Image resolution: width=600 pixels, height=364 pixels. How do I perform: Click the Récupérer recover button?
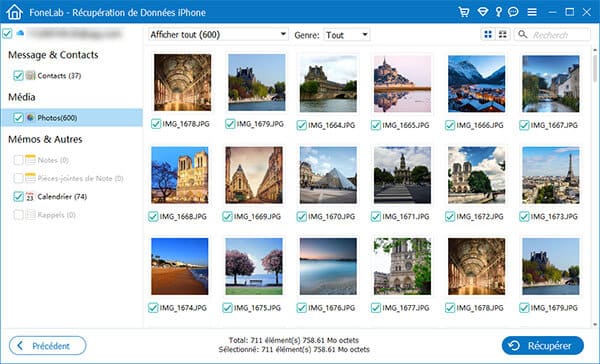pos(543,346)
